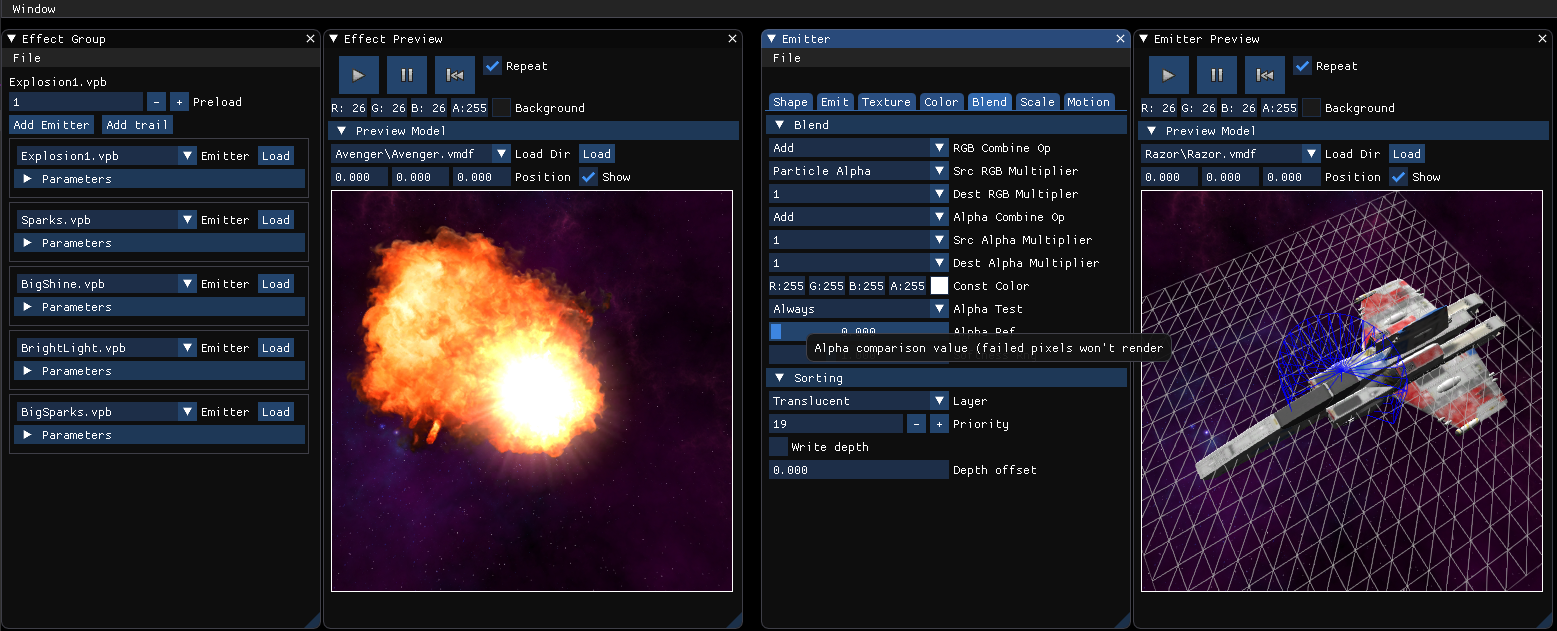The width and height of the screenshot is (1557, 631).
Task: Enable the Write depth checkbox
Action: 778,447
